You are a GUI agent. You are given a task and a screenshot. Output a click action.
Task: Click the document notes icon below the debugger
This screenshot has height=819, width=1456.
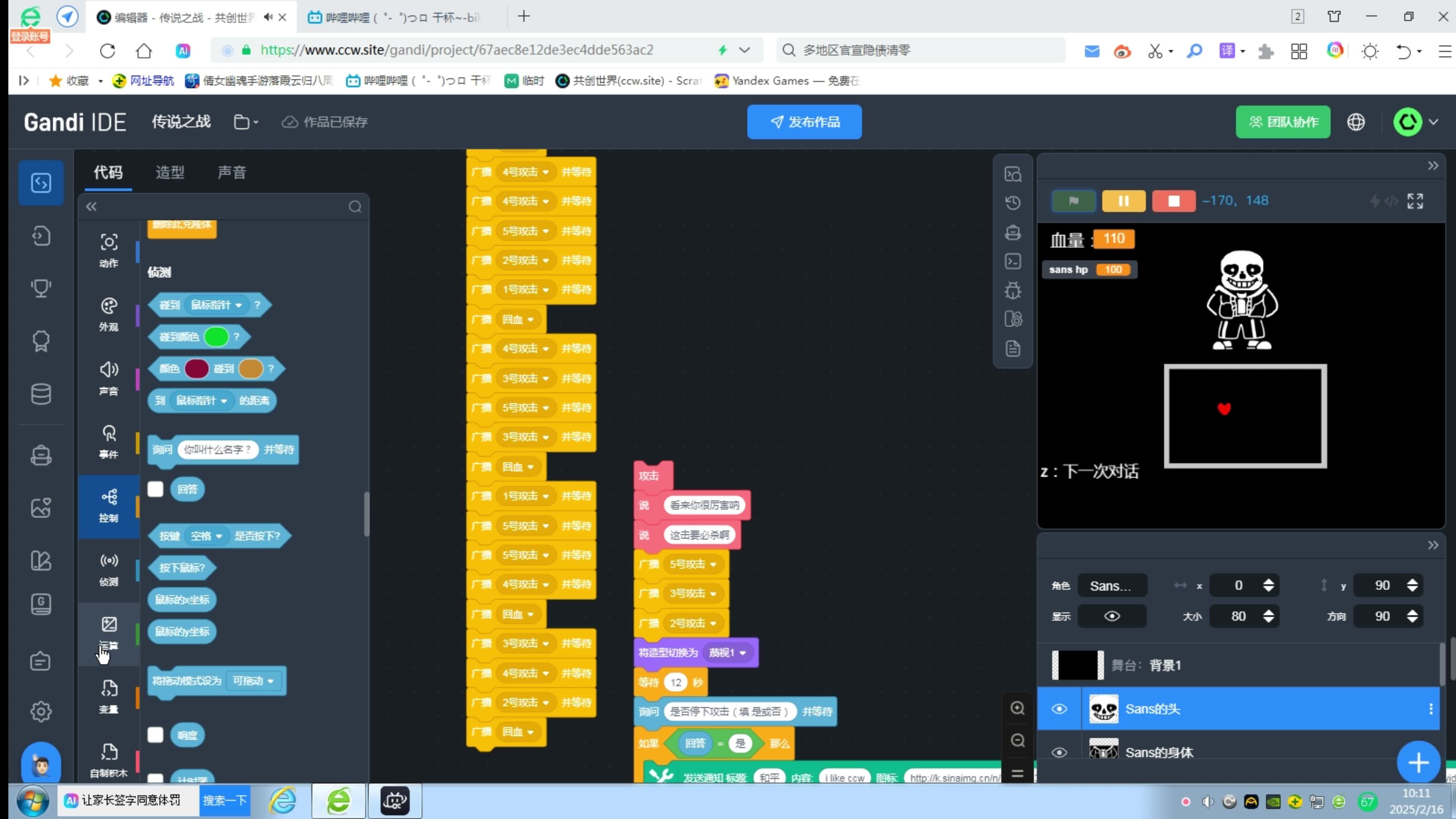[1013, 348]
